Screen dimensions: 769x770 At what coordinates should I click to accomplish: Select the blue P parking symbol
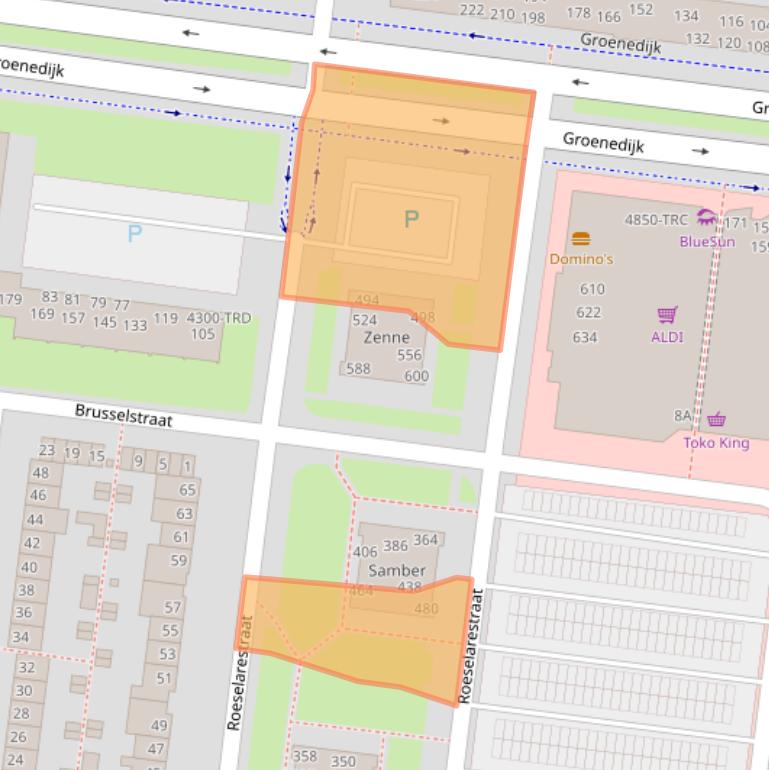[x=135, y=234]
